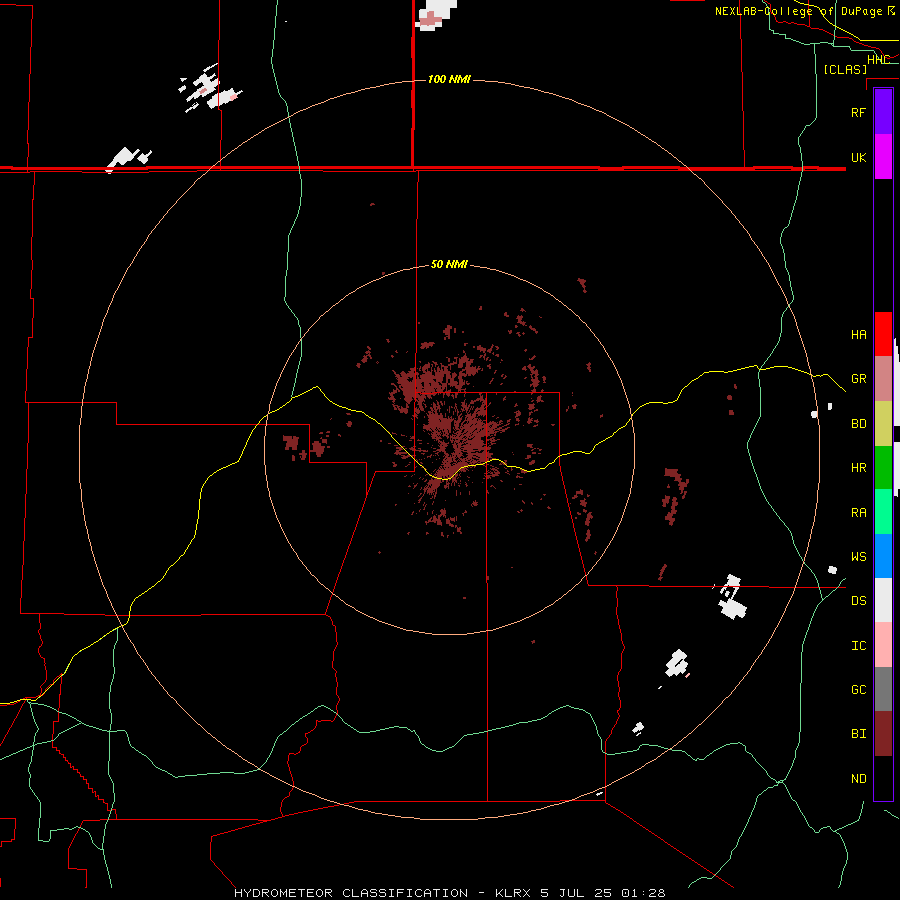The image size is (900, 900).
Task: Click the [CLAS] product label
Action: click(845, 69)
